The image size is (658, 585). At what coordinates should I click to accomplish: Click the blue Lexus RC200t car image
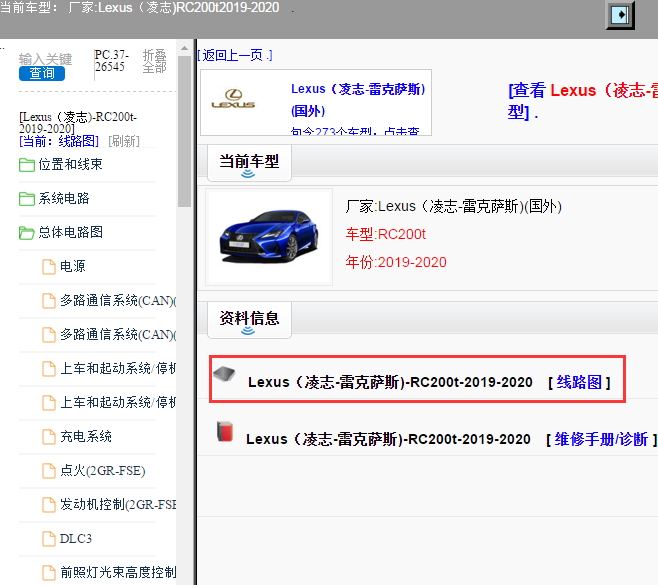tap(269, 236)
